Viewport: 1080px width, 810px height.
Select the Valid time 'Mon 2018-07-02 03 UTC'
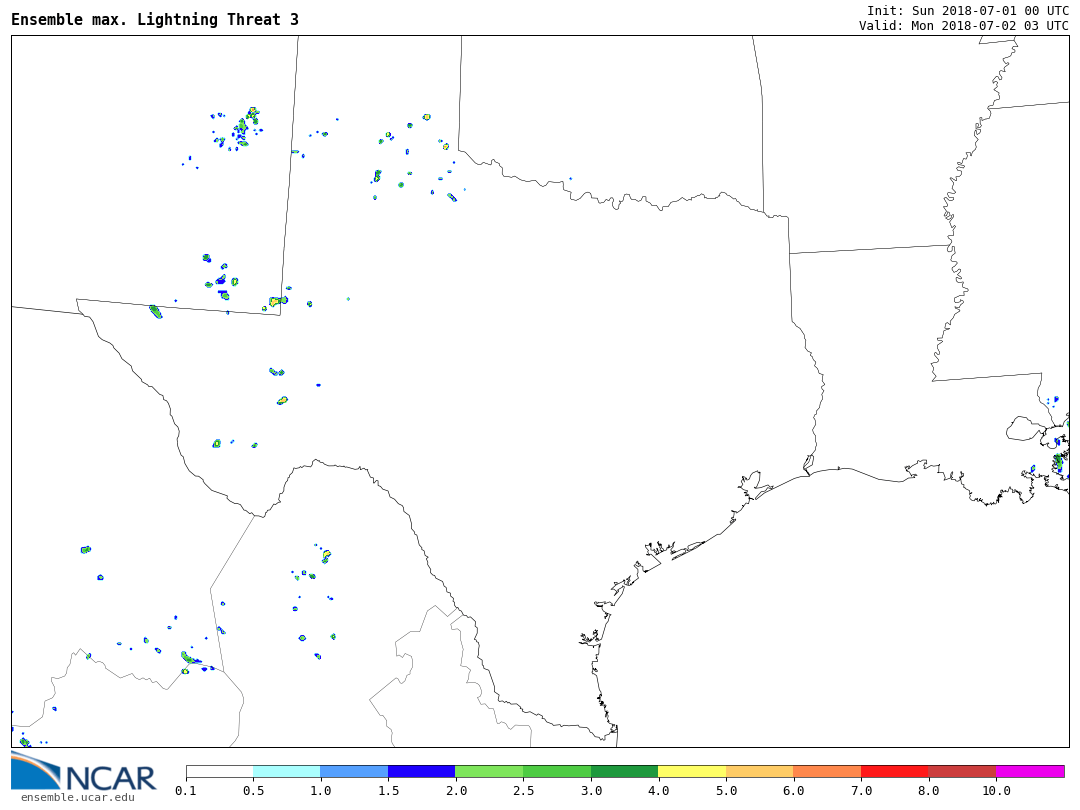(989, 26)
